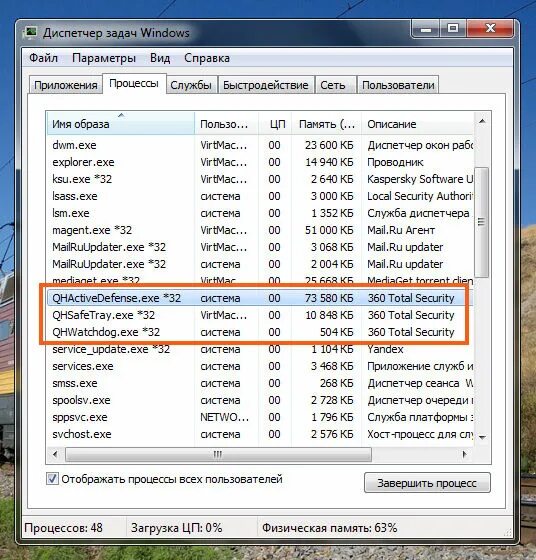Screen dimensions: 536x560
Task: Click the vertical scrollbar down arrow
Action: tap(482, 437)
